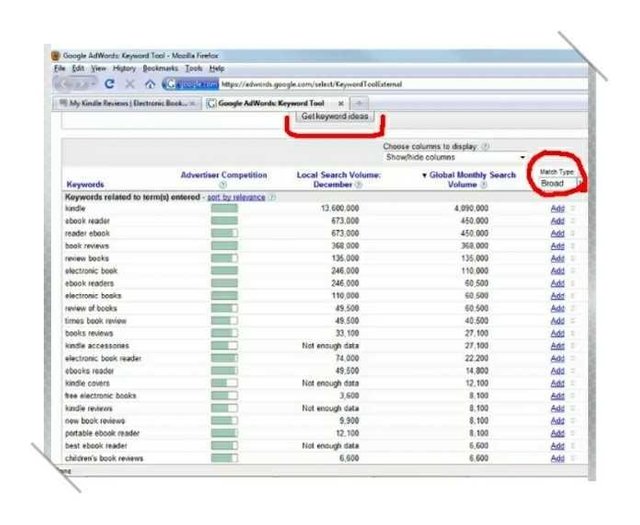Click the back/forward navigation arrows

pos(76,84)
